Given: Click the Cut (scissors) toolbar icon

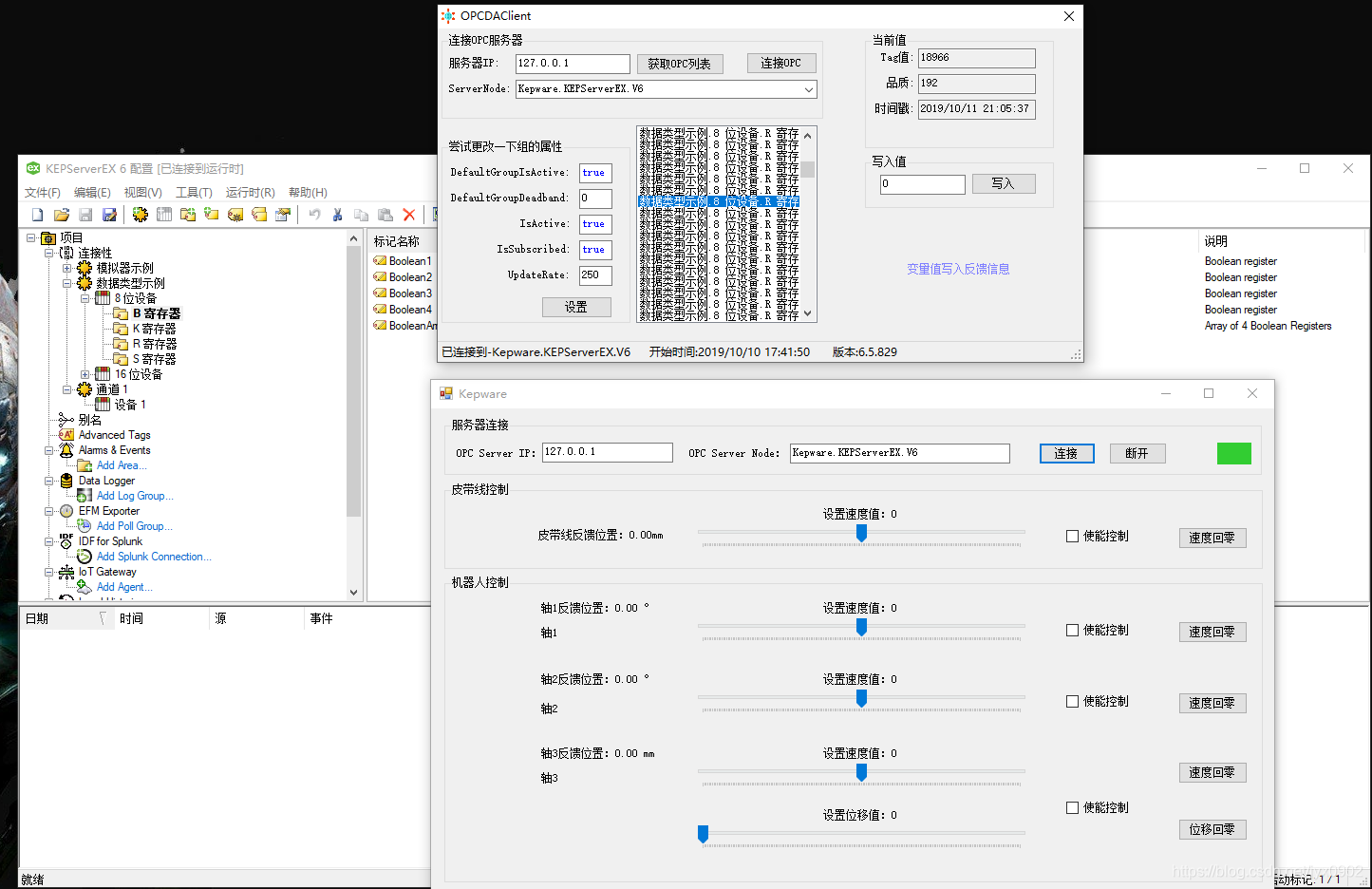Looking at the screenshot, I should pos(337,214).
